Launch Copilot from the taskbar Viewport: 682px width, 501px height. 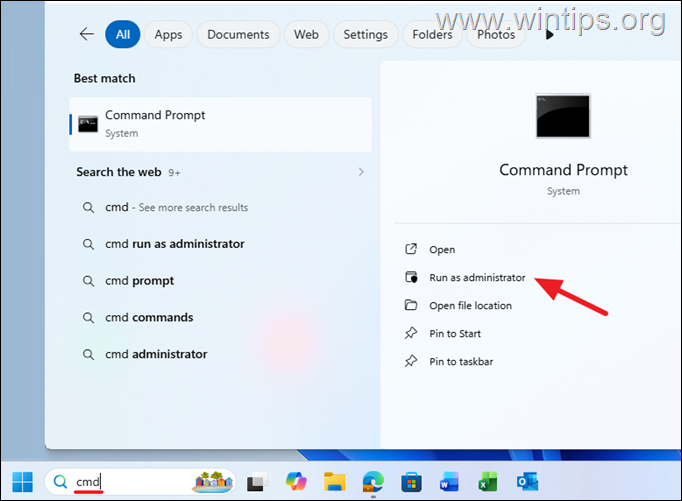pyautogui.click(x=296, y=482)
